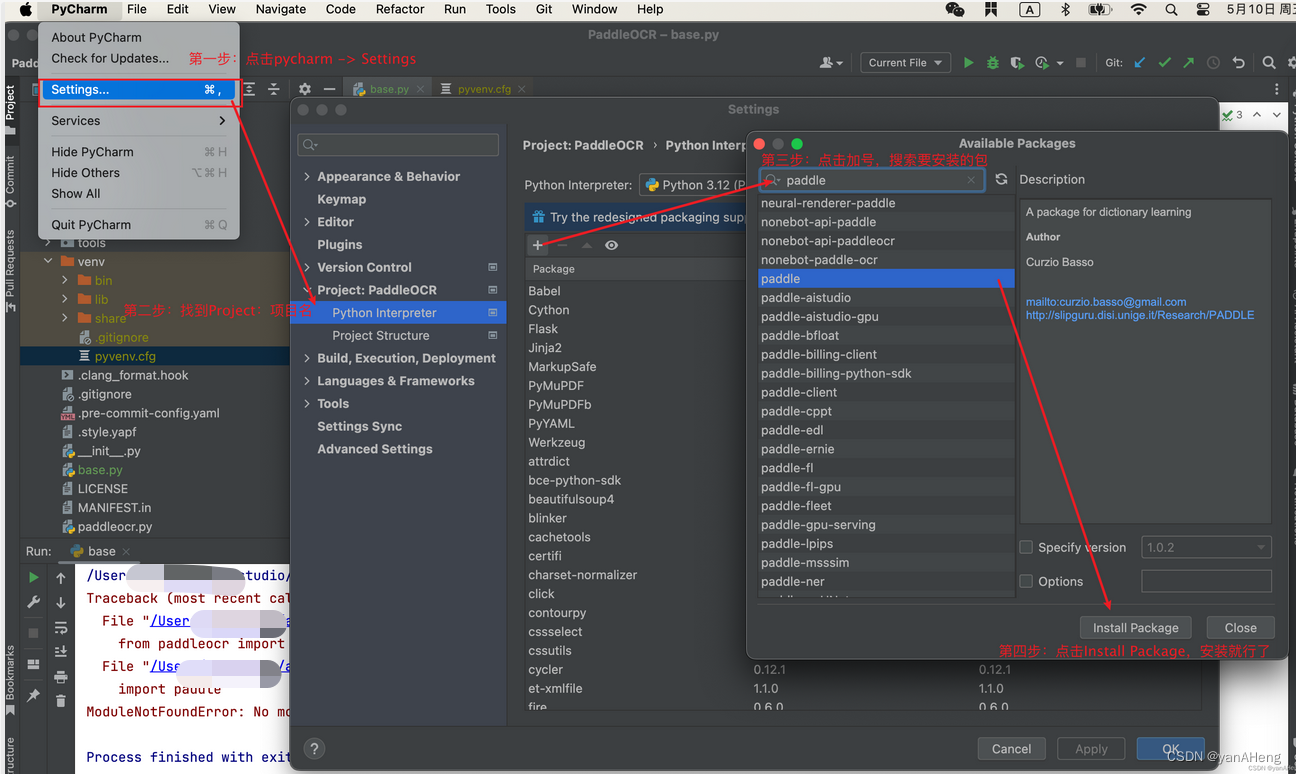Expand the Editor settings section
This screenshot has width=1296, height=774.
click(307, 222)
